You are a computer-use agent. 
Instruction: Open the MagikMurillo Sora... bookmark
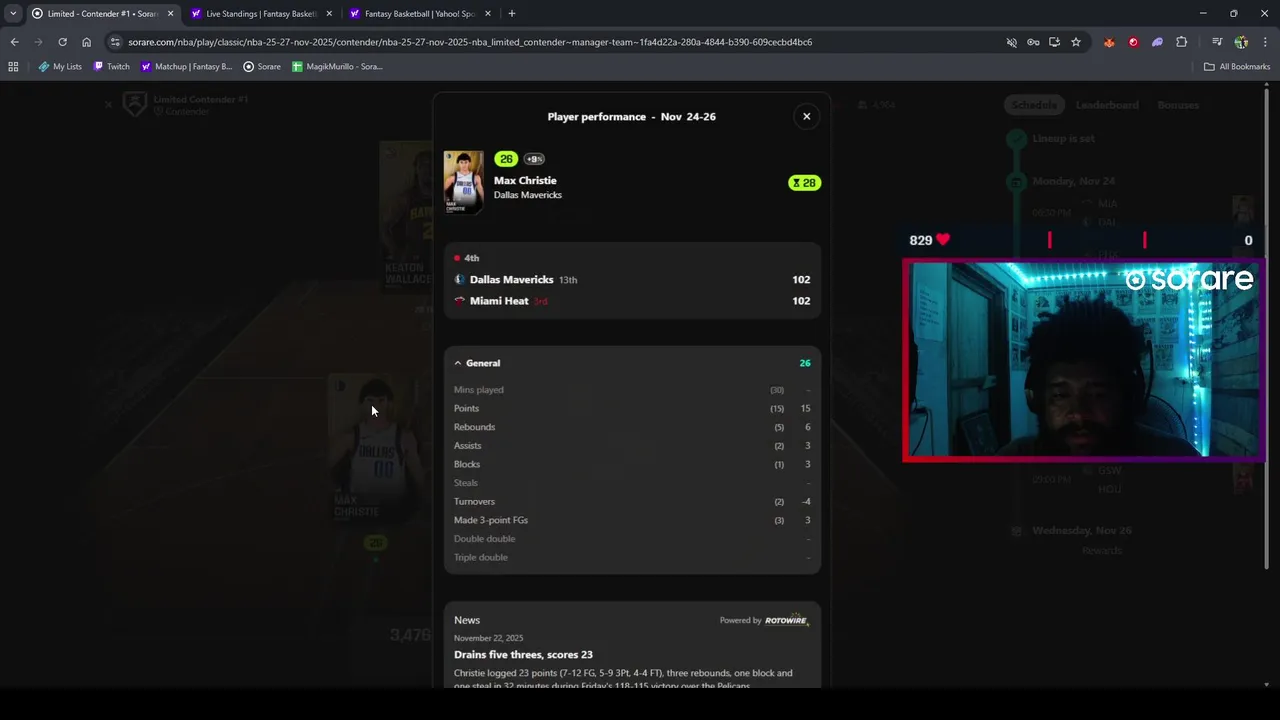pyautogui.click(x=337, y=67)
